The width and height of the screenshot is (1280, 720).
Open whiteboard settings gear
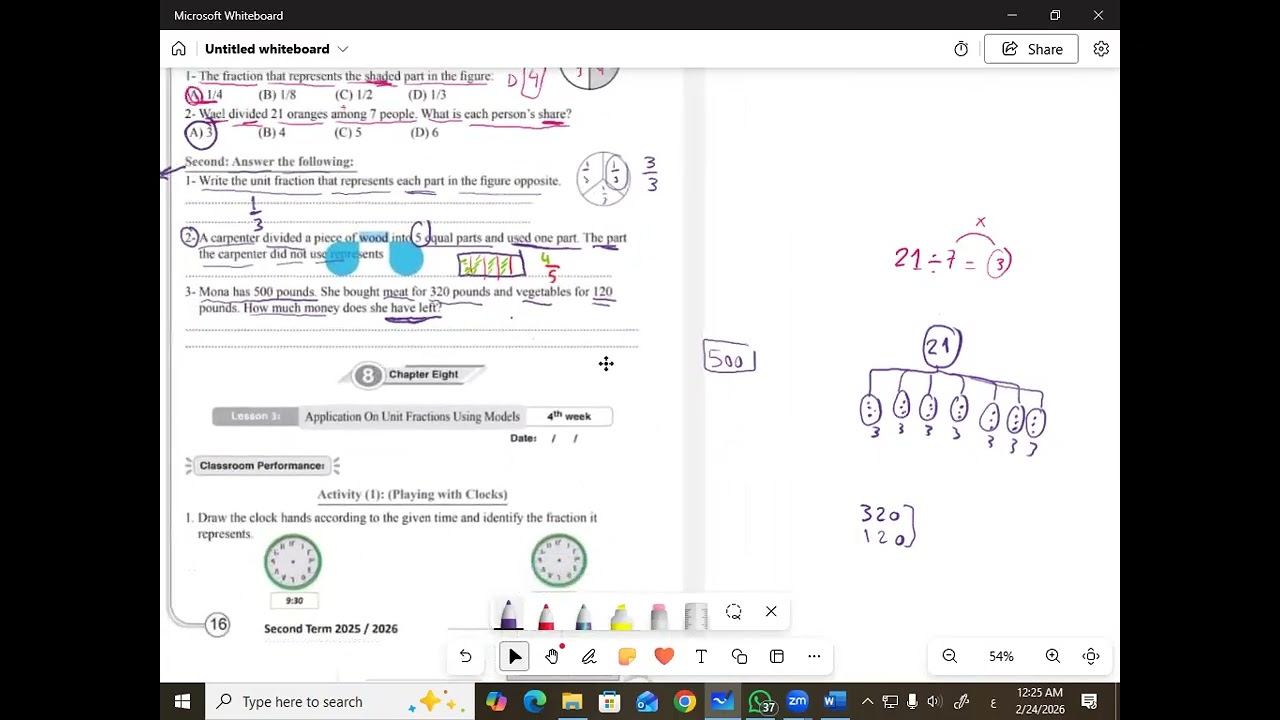pos(1101,49)
